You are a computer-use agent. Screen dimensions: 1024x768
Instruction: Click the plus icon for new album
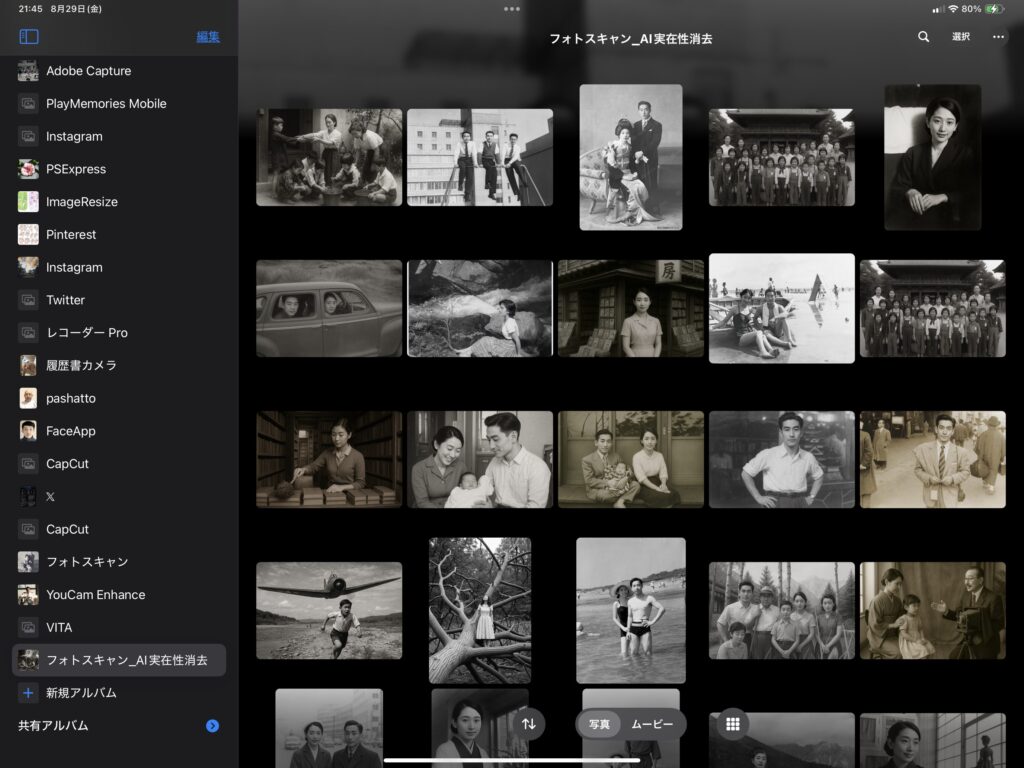click(x=28, y=693)
